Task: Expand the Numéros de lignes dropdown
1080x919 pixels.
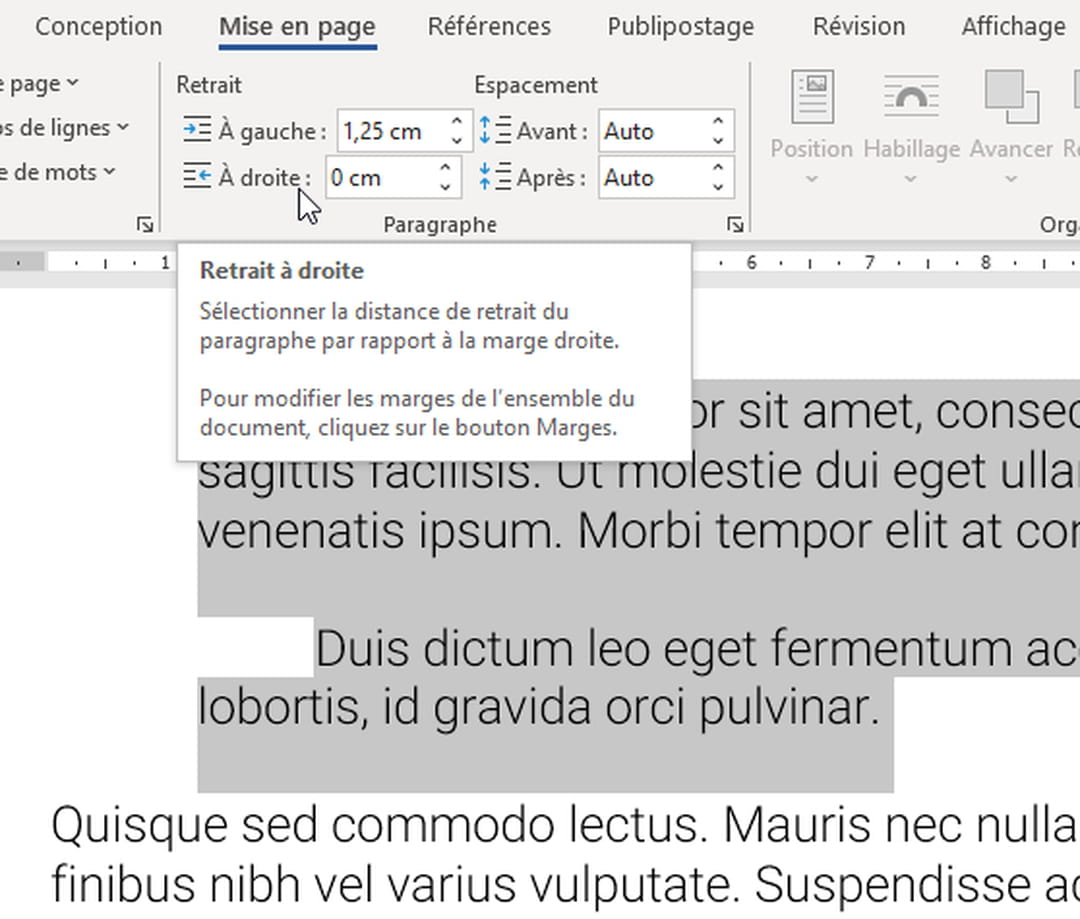Action: (x=124, y=127)
